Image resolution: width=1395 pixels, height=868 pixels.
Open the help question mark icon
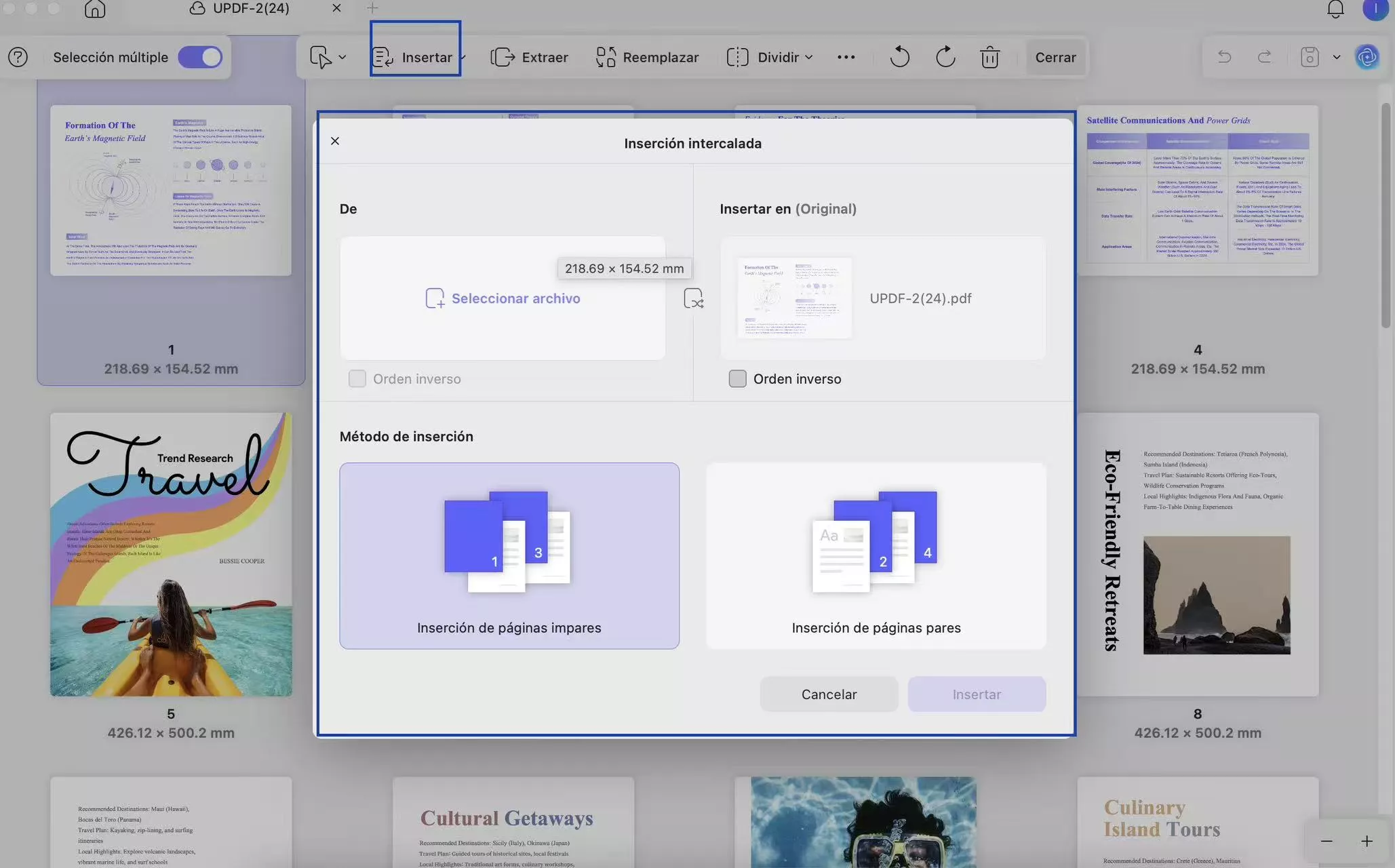click(x=18, y=57)
